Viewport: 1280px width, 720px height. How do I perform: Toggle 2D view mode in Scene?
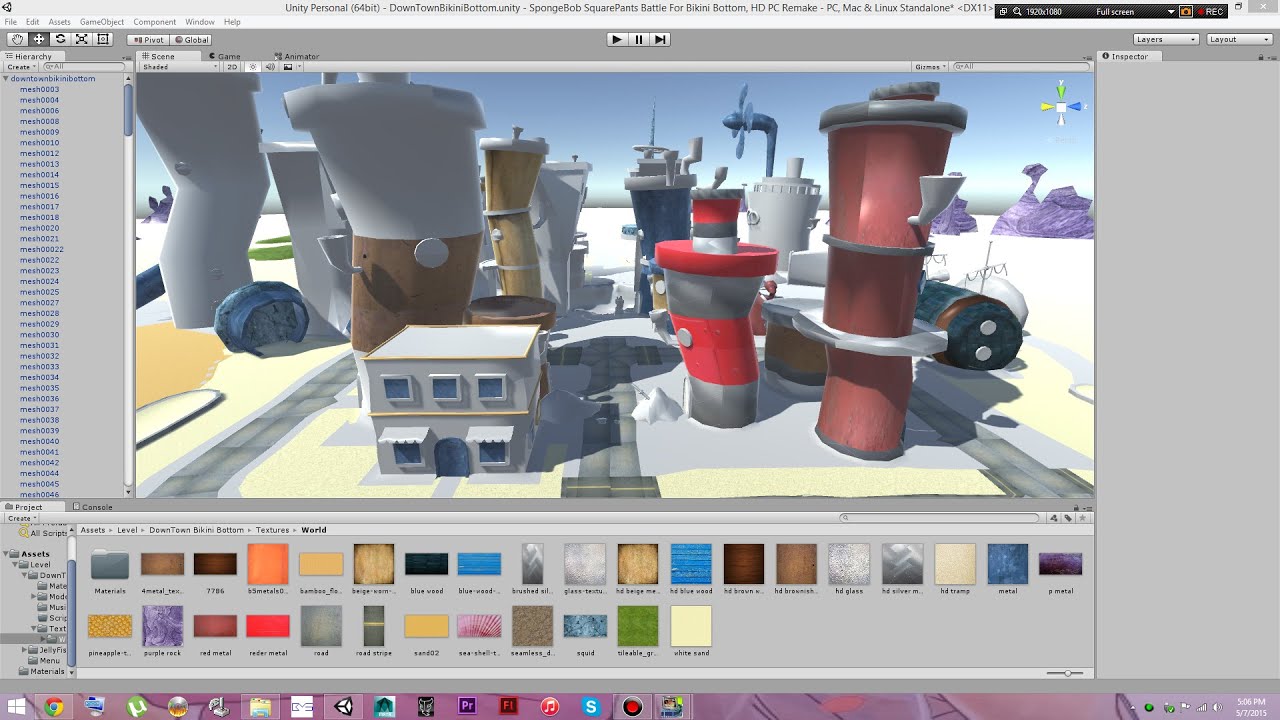coord(232,67)
